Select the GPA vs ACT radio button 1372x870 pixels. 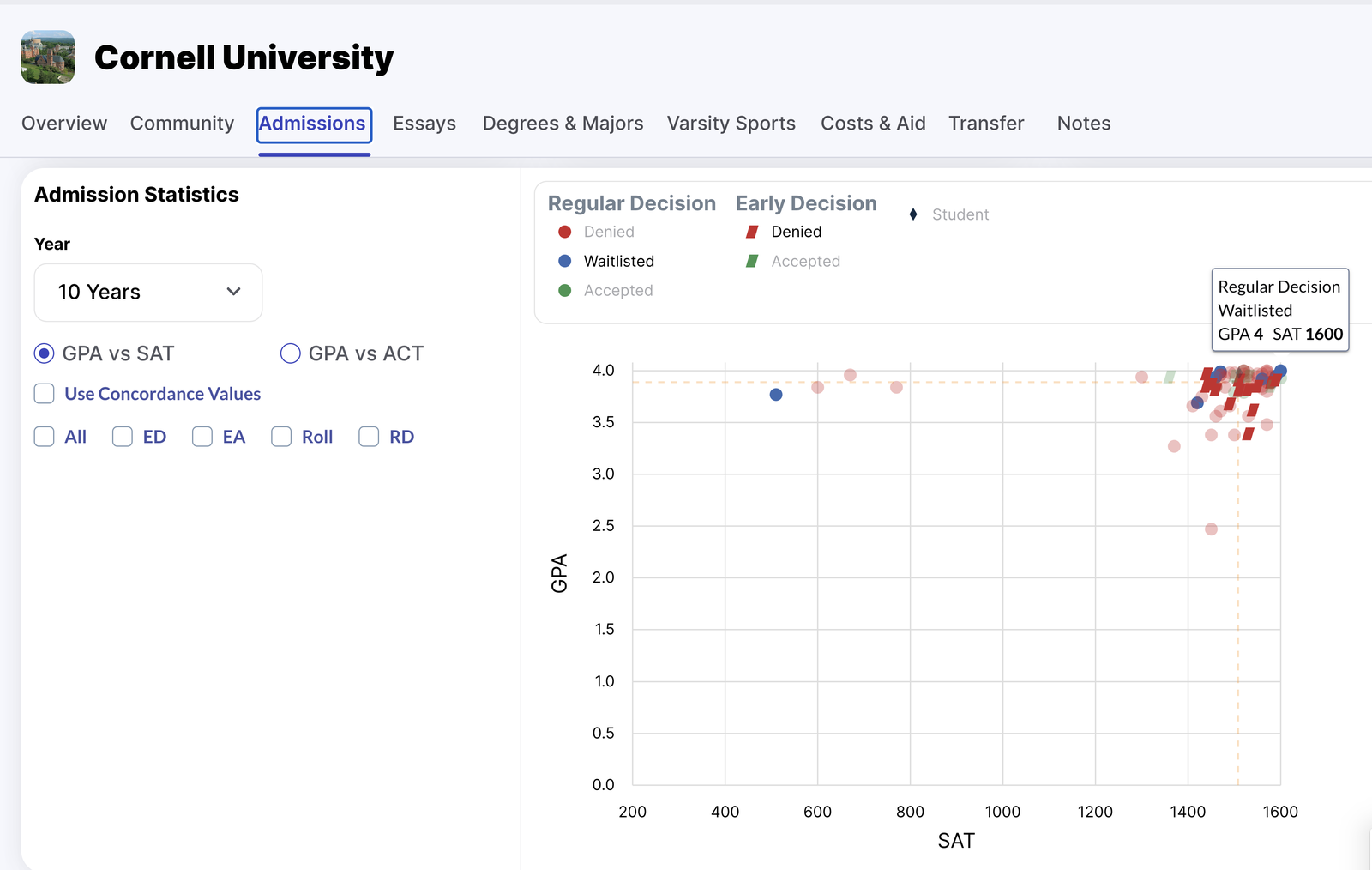(x=291, y=353)
